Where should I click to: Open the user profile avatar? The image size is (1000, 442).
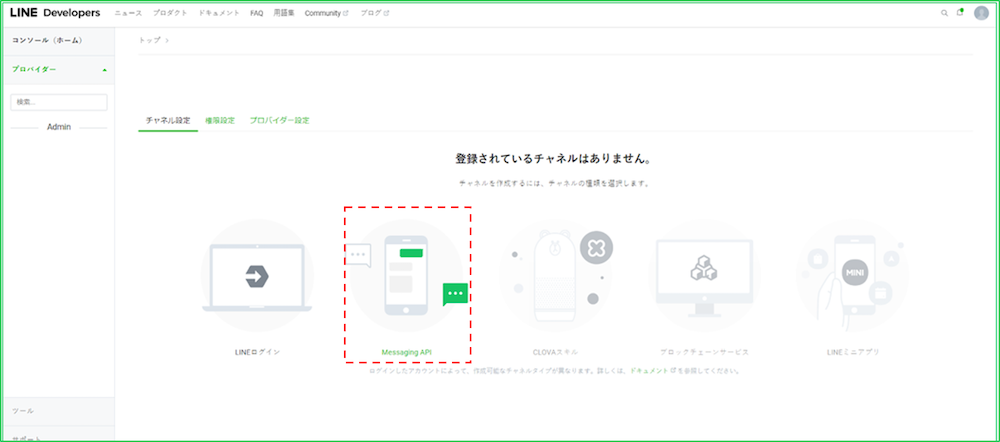click(x=981, y=13)
